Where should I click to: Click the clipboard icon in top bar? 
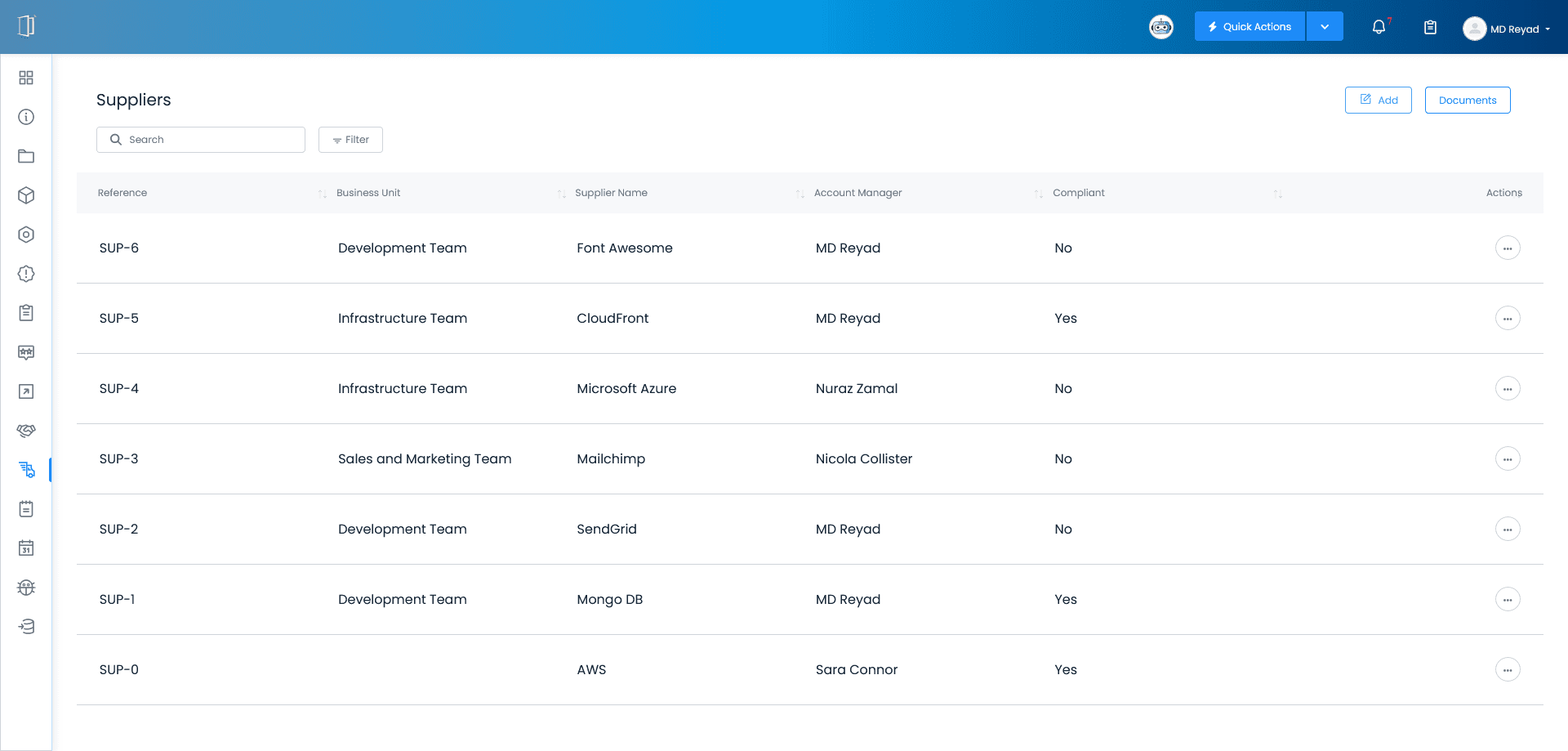pyautogui.click(x=1430, y=27)
